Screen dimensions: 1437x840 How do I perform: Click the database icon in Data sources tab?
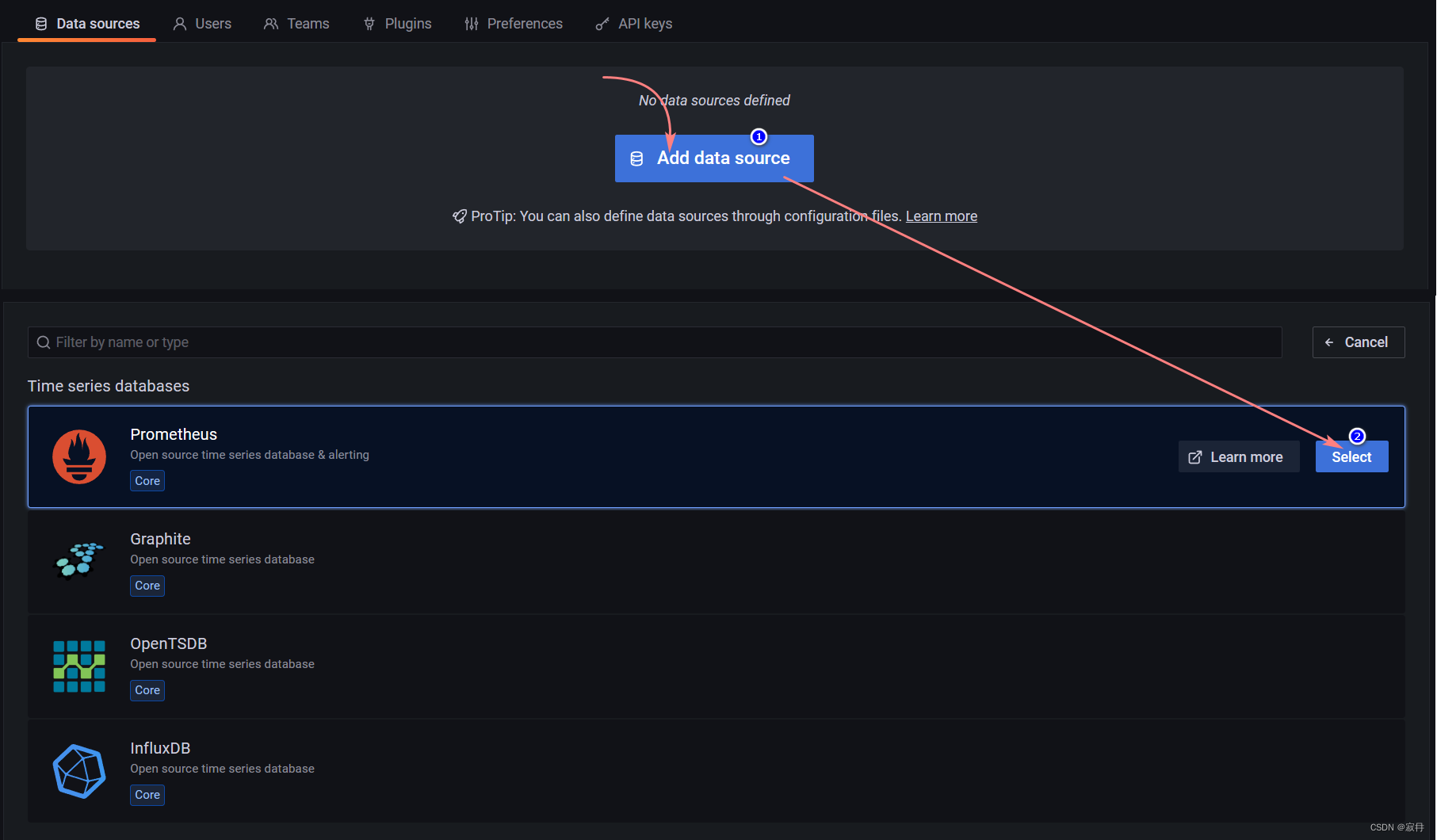pyautogui.click(x=41, y=24)
